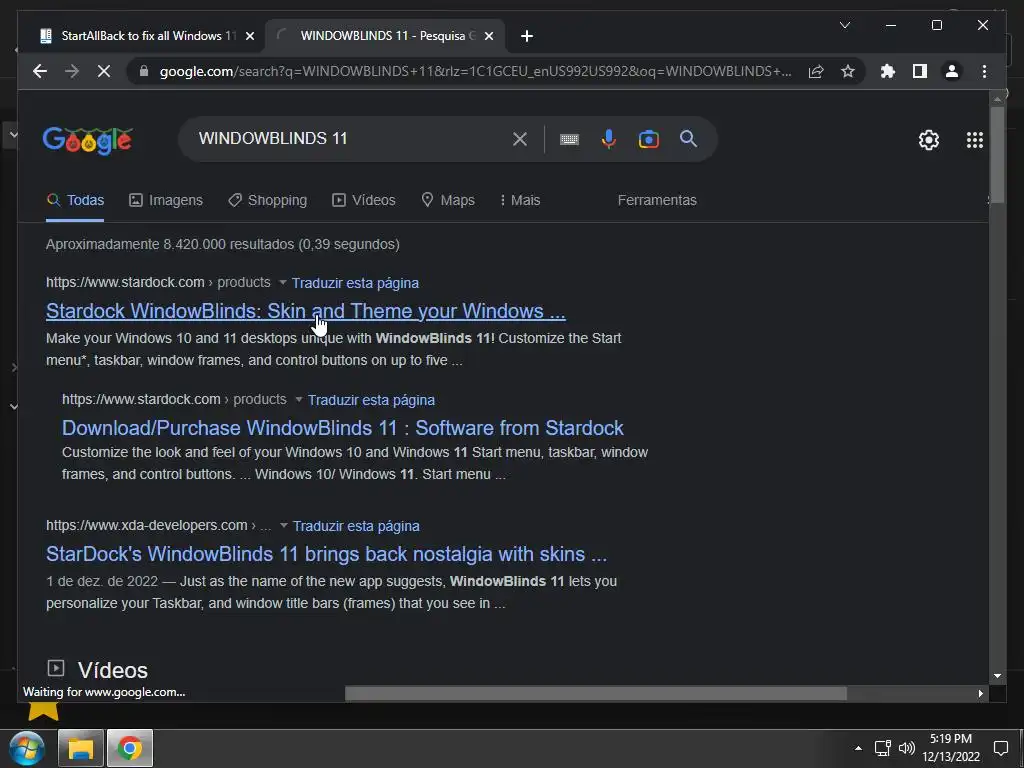The width and height of the screenshot is (1024, 768).
Task: Switch to Maps results
Action: [x=448, y=200]
